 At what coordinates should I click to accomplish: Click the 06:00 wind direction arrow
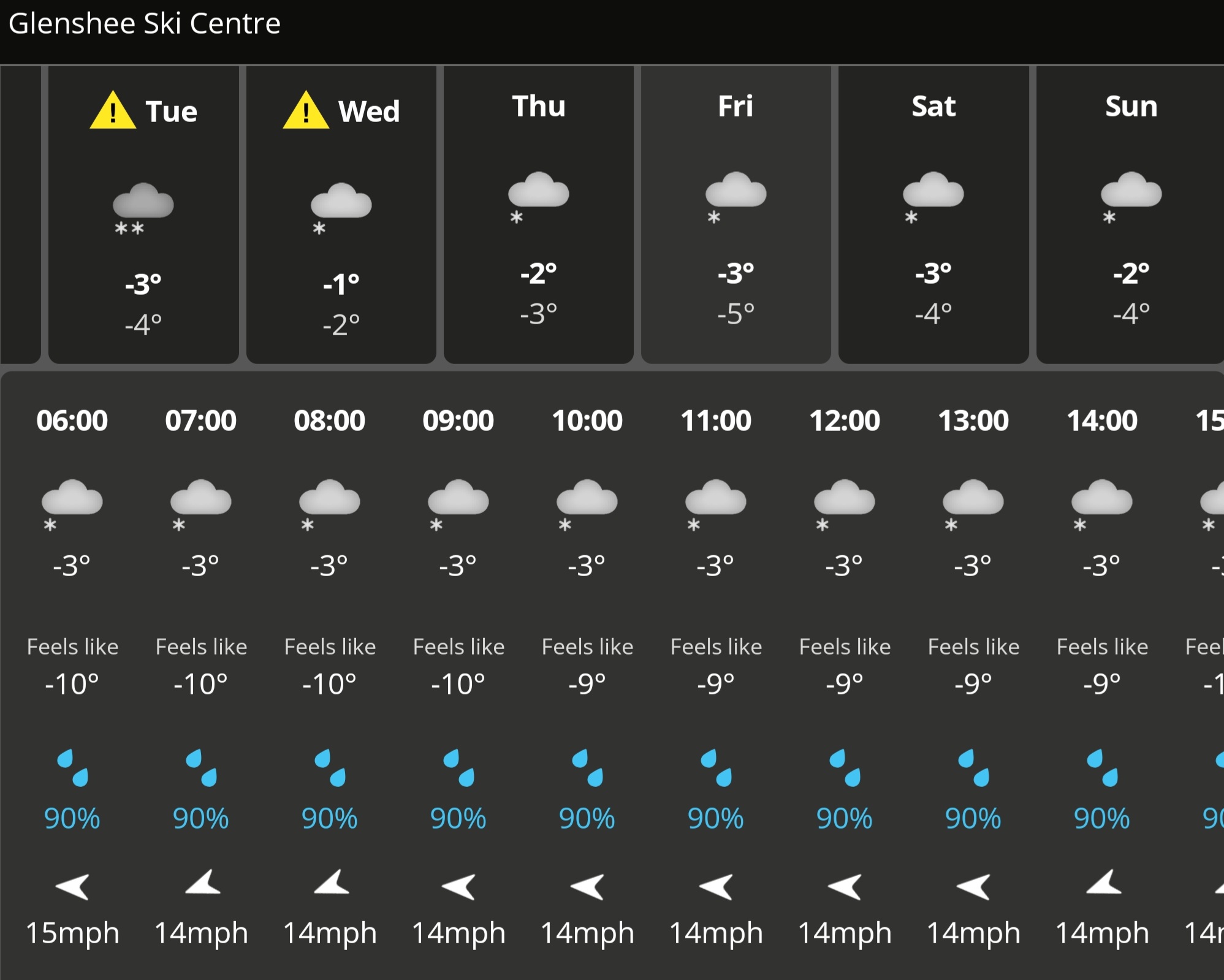72,886
